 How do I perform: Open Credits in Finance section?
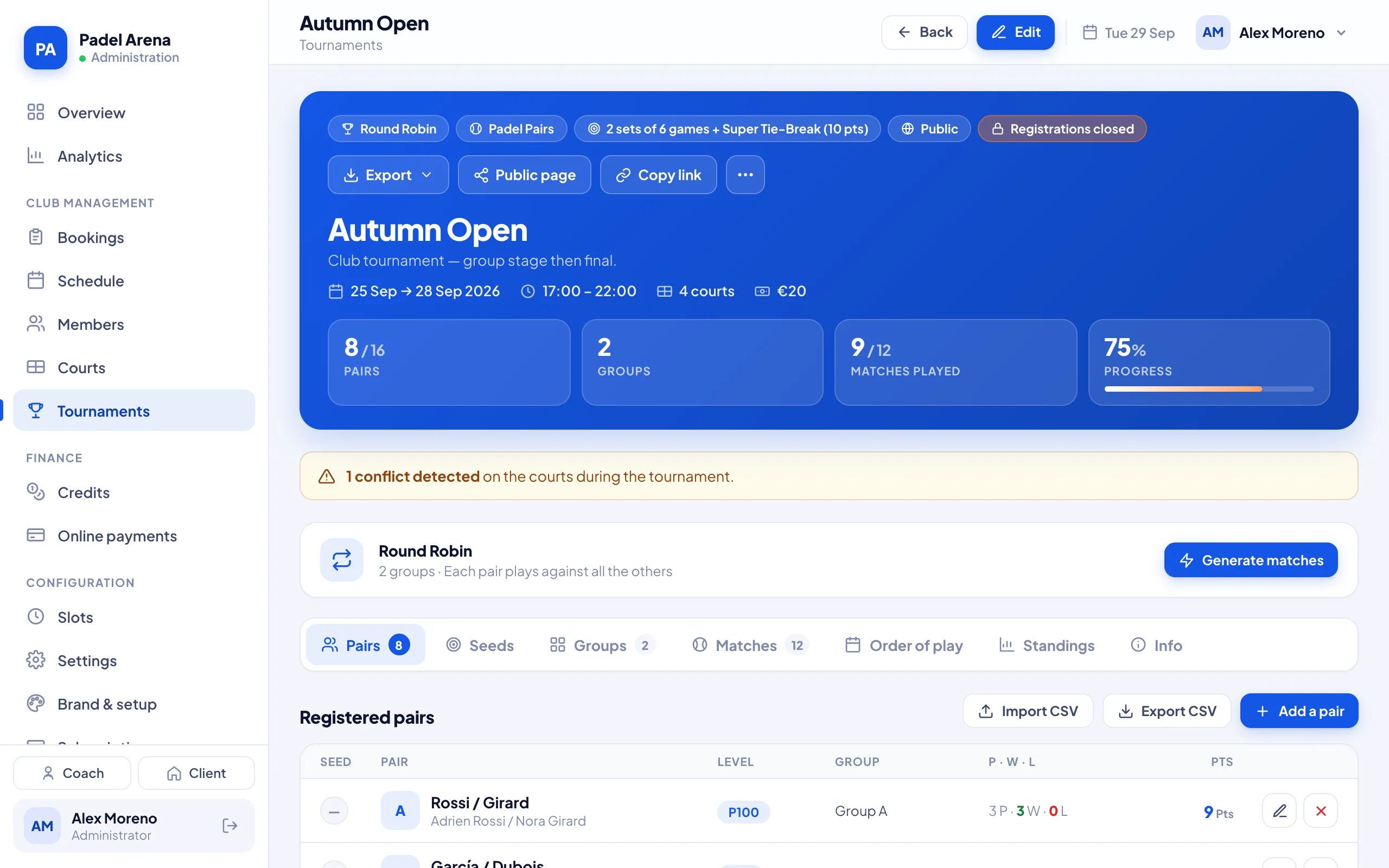(x=133, y=492)
